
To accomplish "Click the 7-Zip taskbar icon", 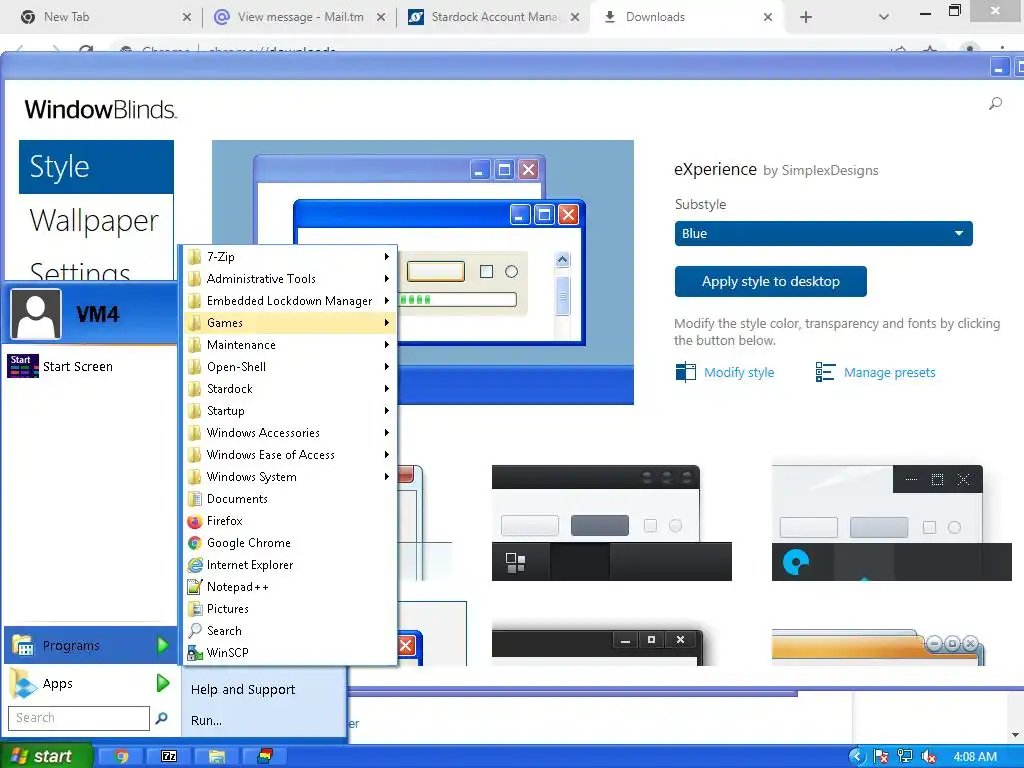I will click(168, 756).
